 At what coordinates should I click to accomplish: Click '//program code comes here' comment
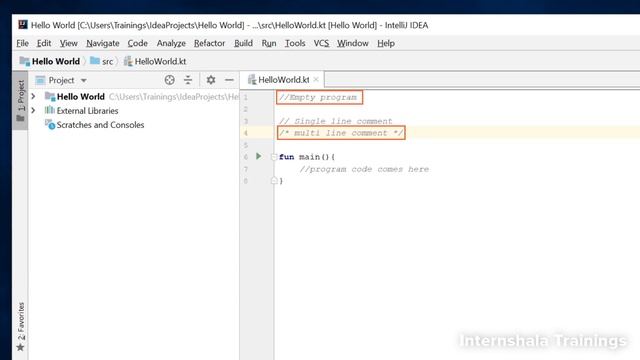tap(364, 169)
